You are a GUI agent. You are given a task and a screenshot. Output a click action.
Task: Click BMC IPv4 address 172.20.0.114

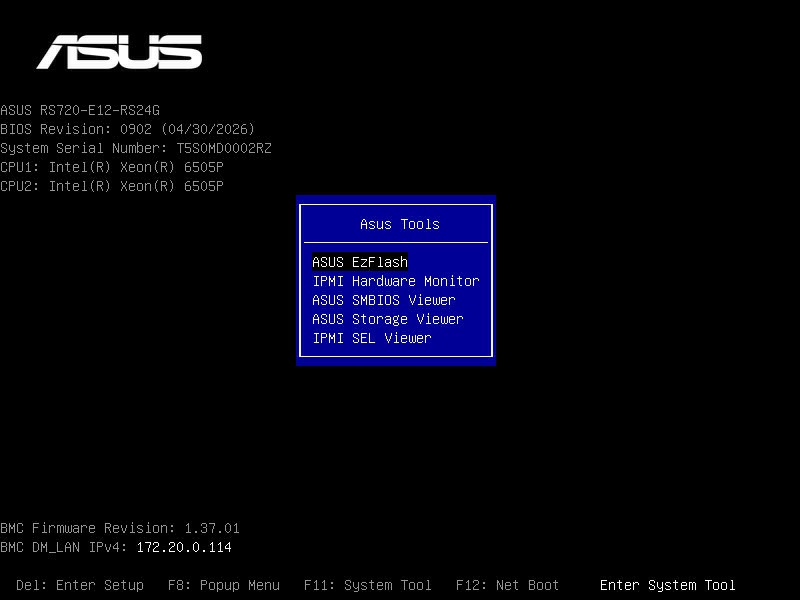(184, 547)
